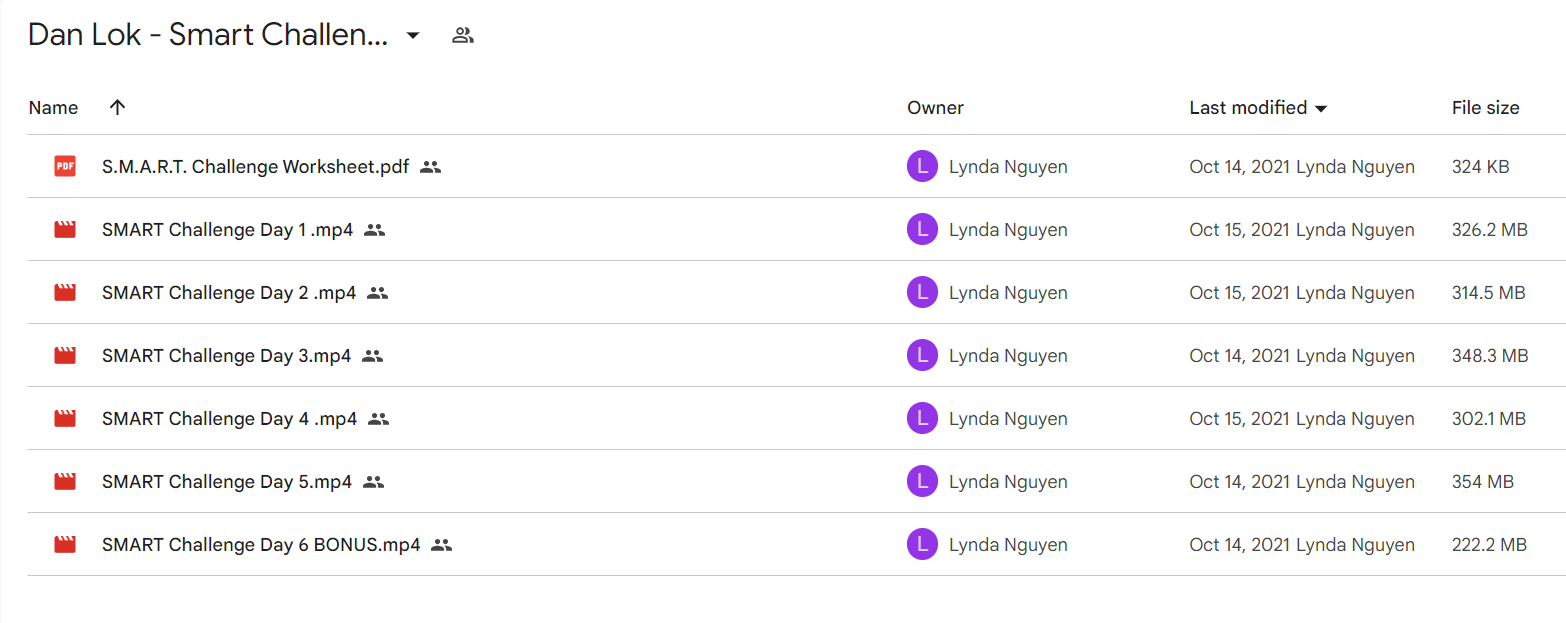Click the video icon for Day 6 BONUS
This screenshot has width=1566, height=623.
(x=65, y=545)
